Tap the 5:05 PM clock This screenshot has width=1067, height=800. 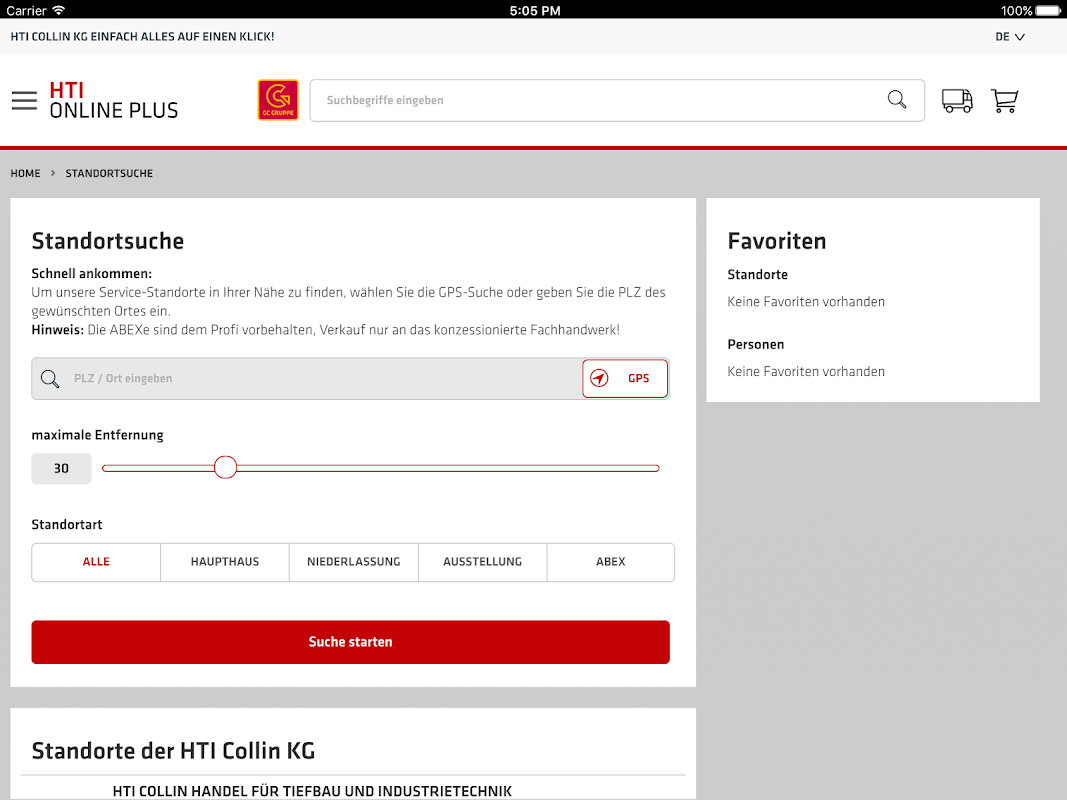pos(535,10)
